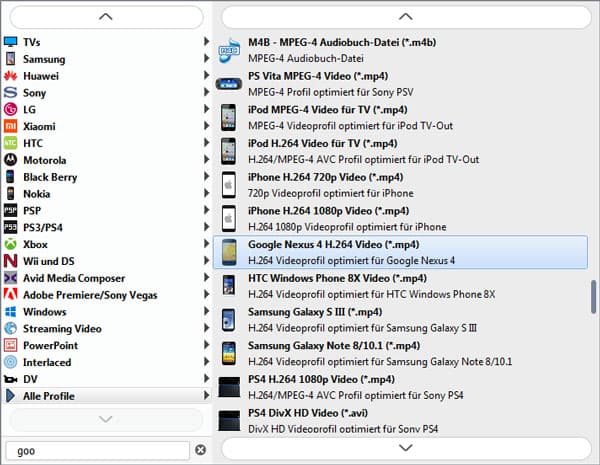Click the PowerPoint icon
The width and height of the screenshot is (600, 465).
(x=10, y=345)
